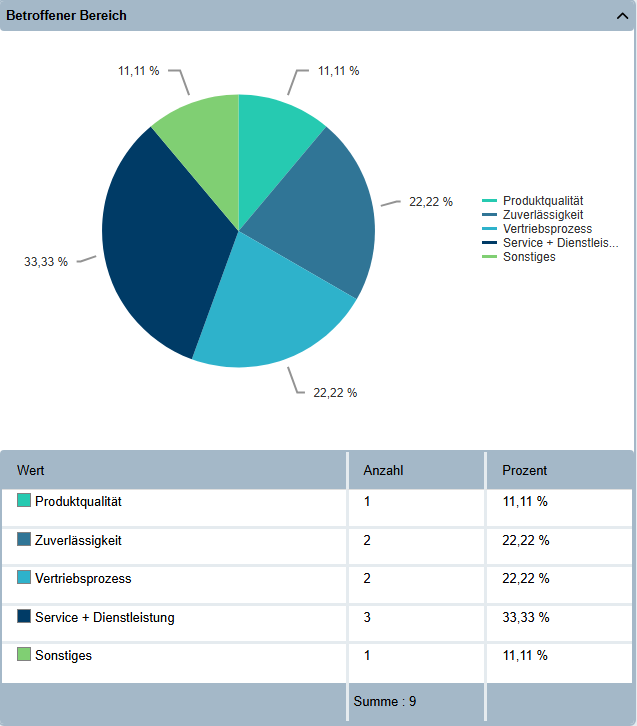The height and width of the screenshot is (726, 637).
Task: Click Zuverlässigkeit in the chart legend
Action: [532, 215]
